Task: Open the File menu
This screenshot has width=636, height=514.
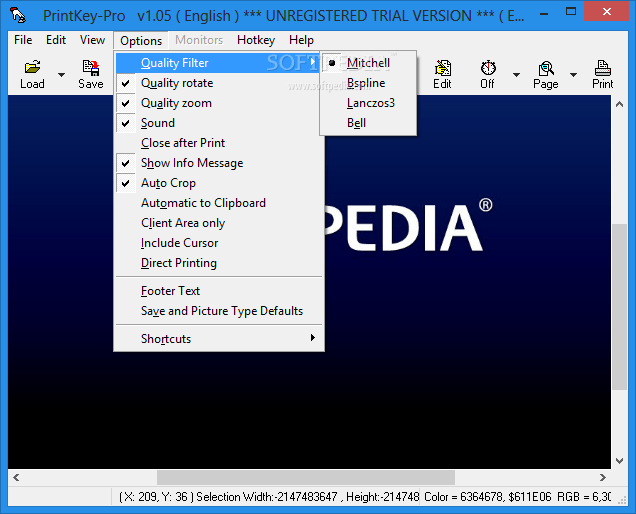Action: (23, 40)
